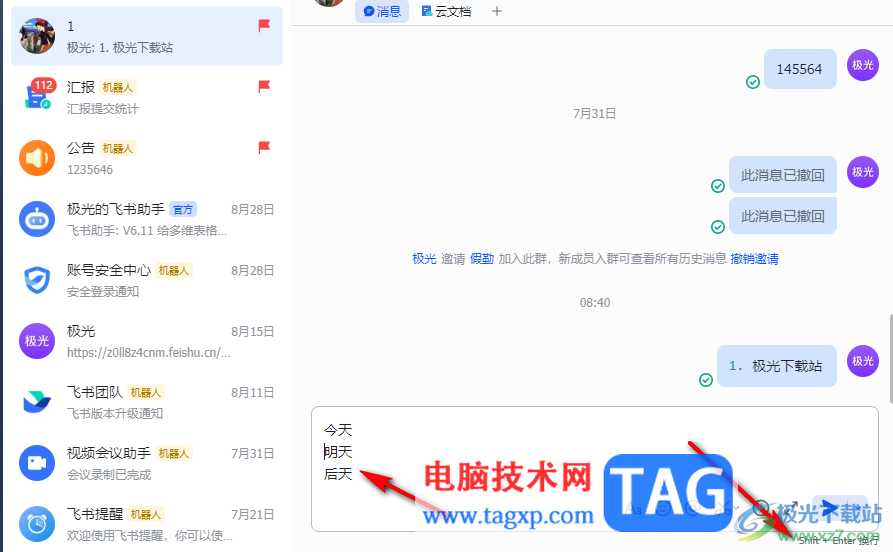Click the 官方 tag on 飞书助手
893x552 pixels.
pos(183,210)
